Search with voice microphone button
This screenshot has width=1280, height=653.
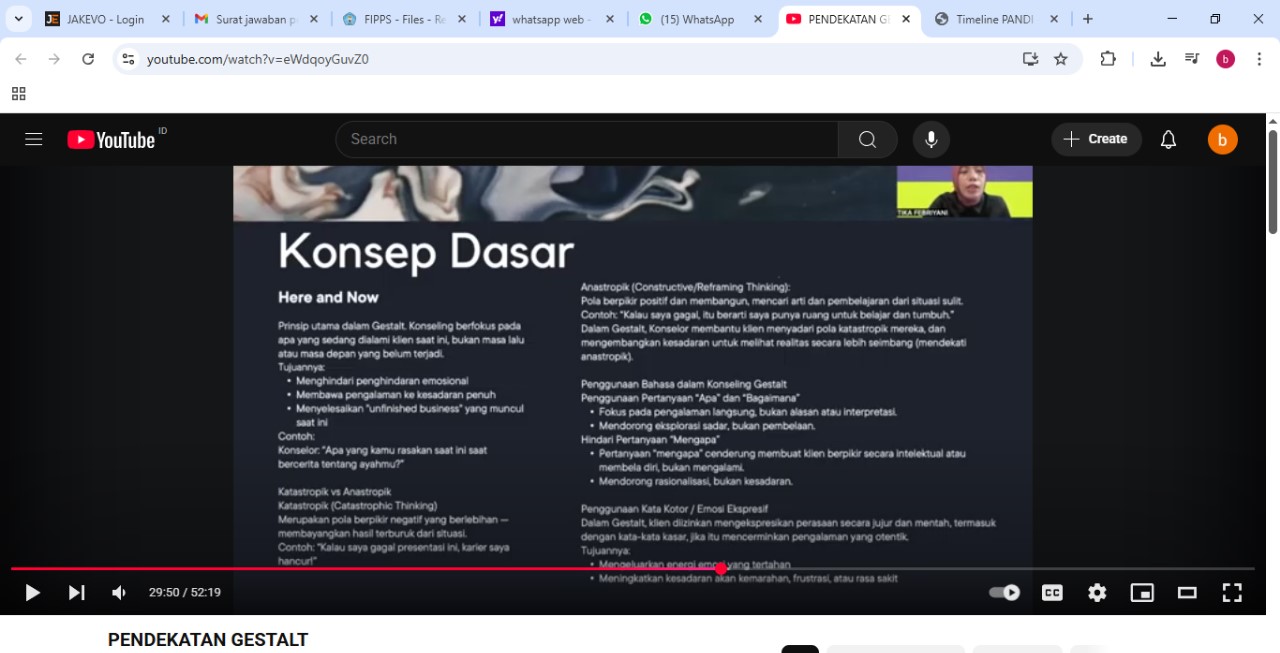tap(931, 139)
